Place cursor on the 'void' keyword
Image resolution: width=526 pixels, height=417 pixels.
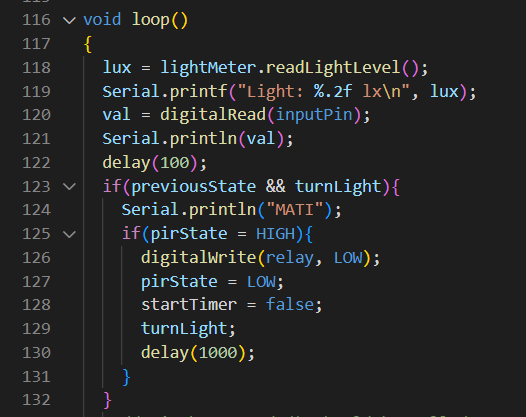point(102,20)
